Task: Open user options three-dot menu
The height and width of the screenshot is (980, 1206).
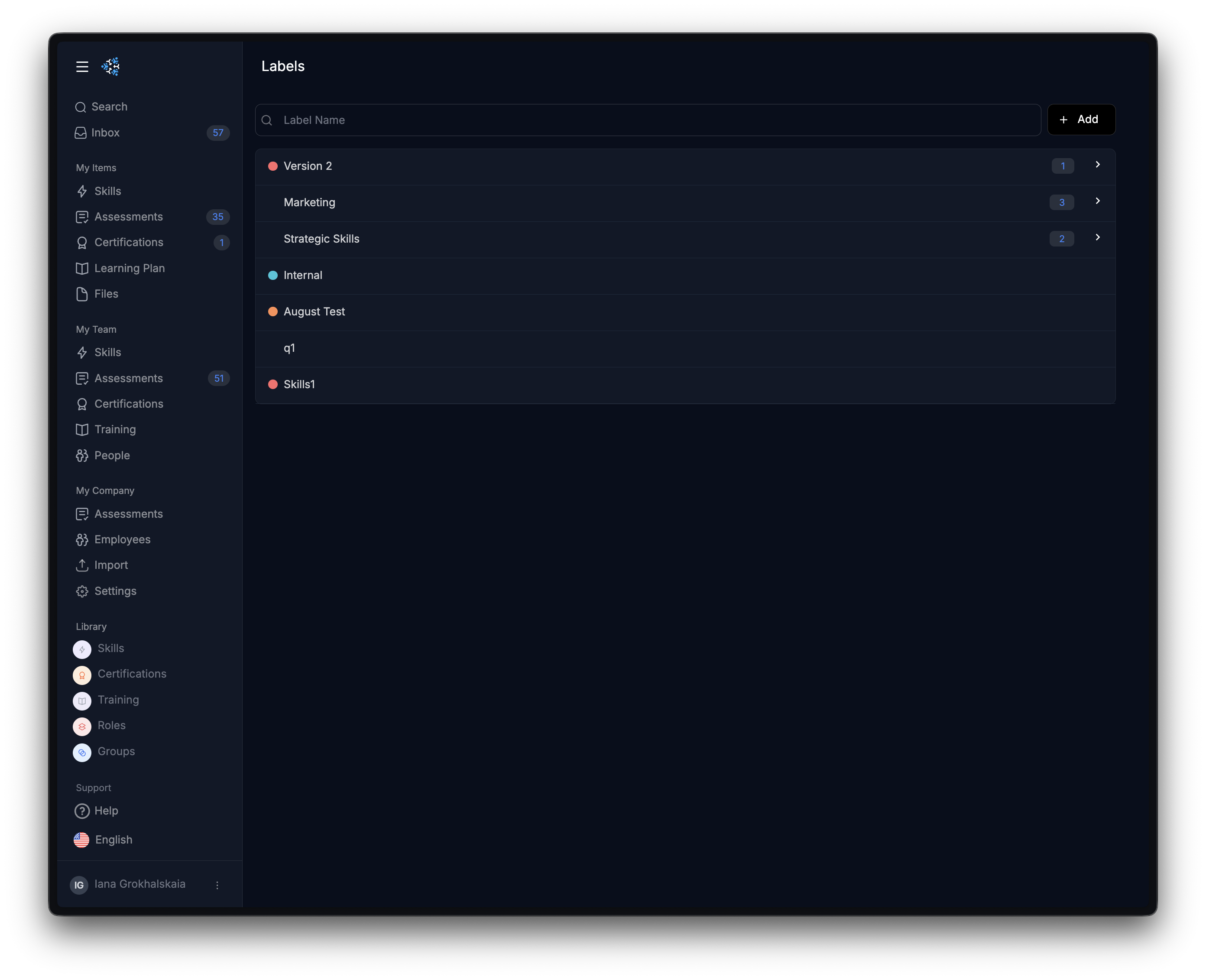Action: 217,885
